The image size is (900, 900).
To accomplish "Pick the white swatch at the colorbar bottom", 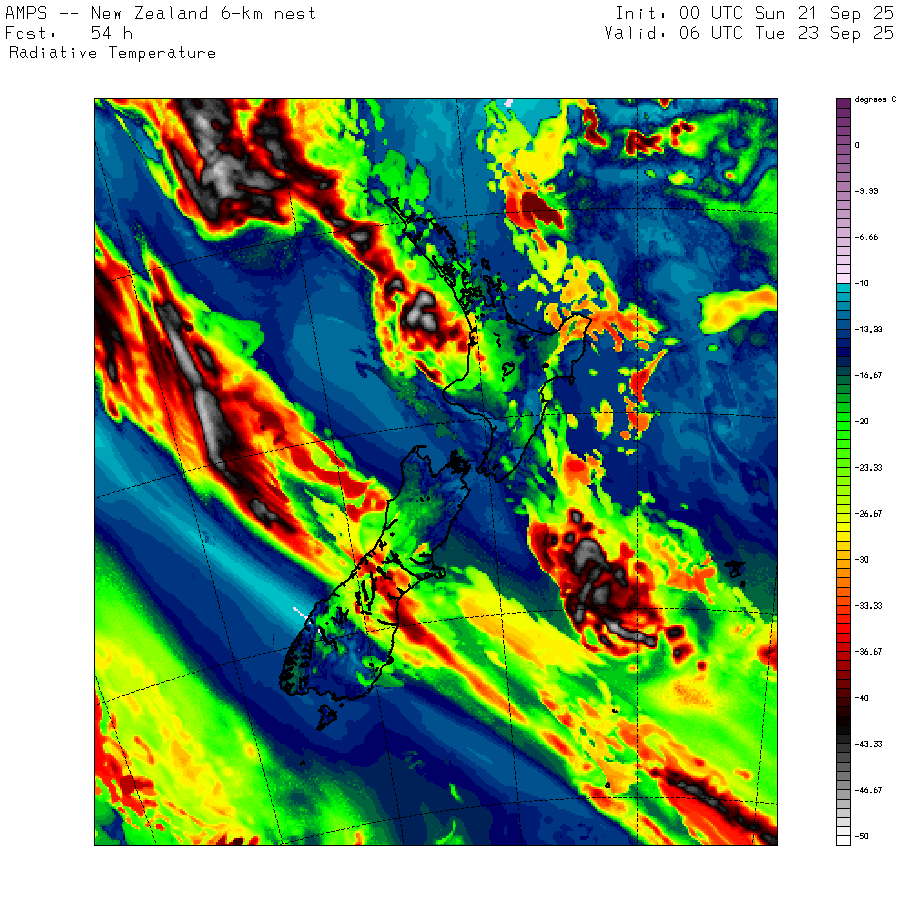I will coord(843,841).
